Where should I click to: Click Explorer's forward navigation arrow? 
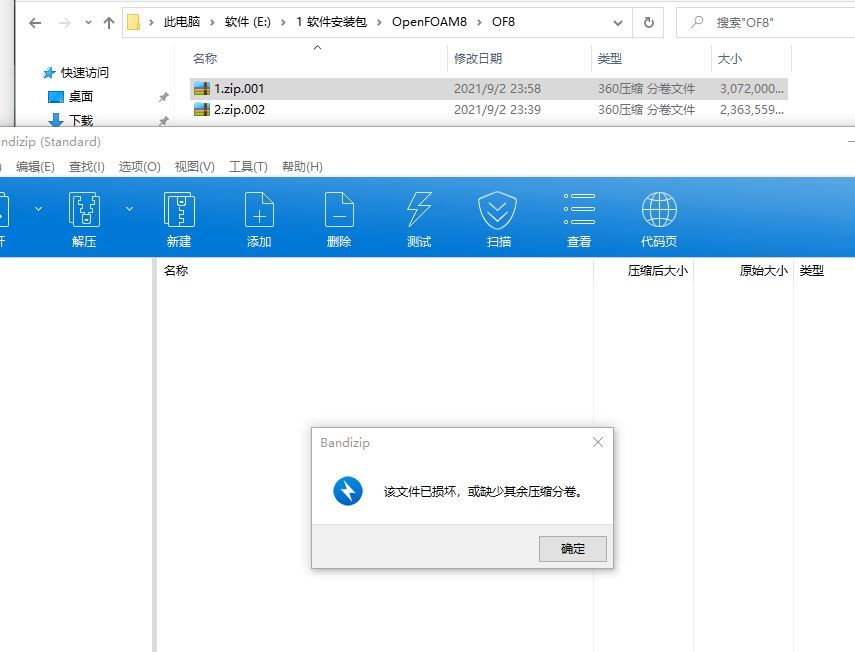64,23
